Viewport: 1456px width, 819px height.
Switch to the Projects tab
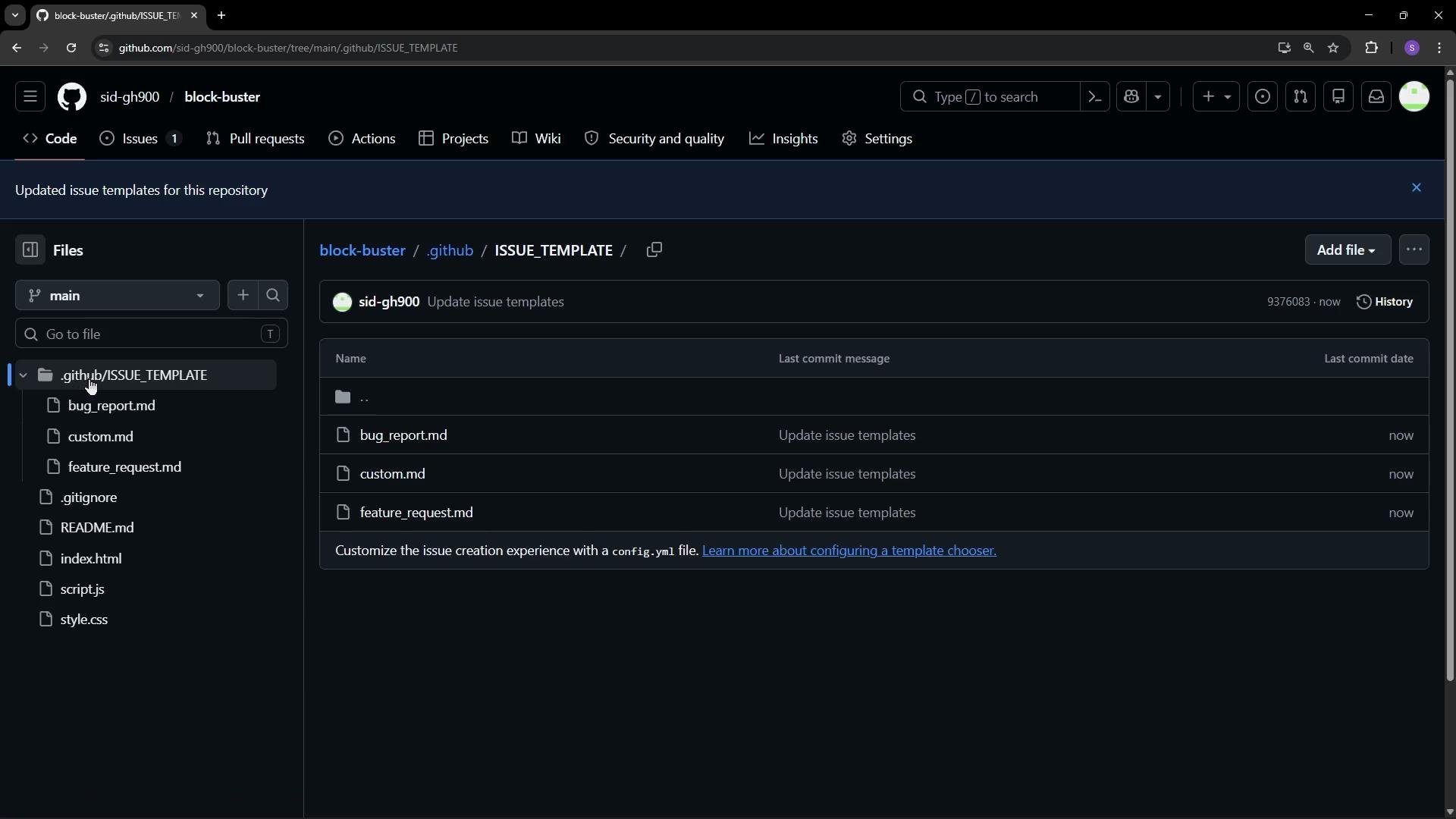pos(453,139)
